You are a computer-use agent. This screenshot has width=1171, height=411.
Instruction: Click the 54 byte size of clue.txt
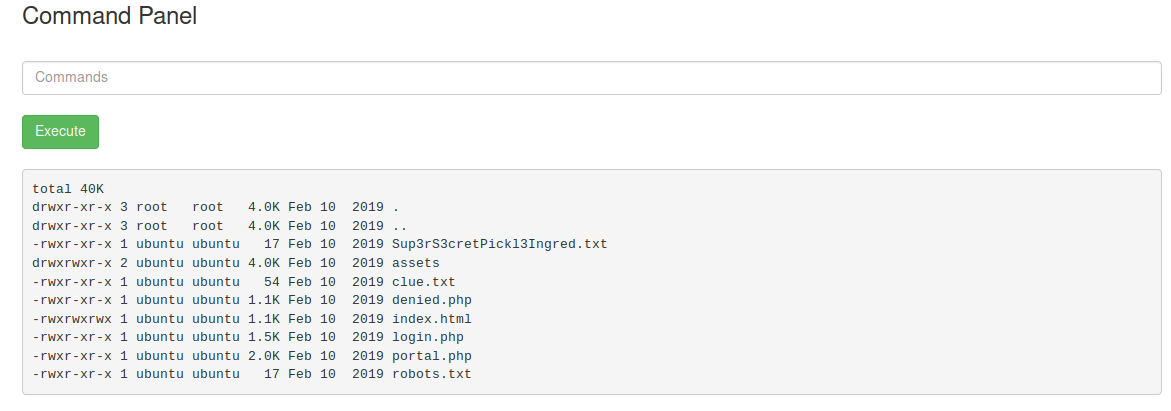pos(272,282)
